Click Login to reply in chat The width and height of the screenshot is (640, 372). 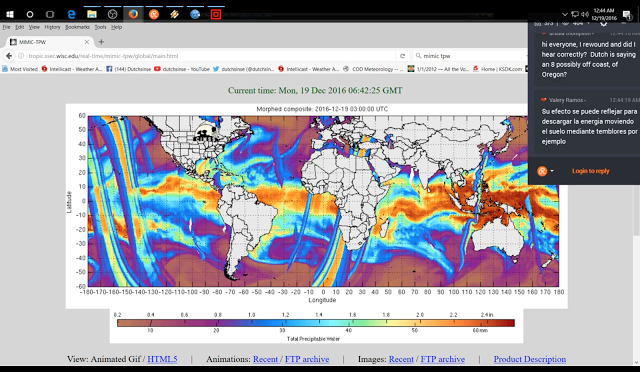coord(591,171)
